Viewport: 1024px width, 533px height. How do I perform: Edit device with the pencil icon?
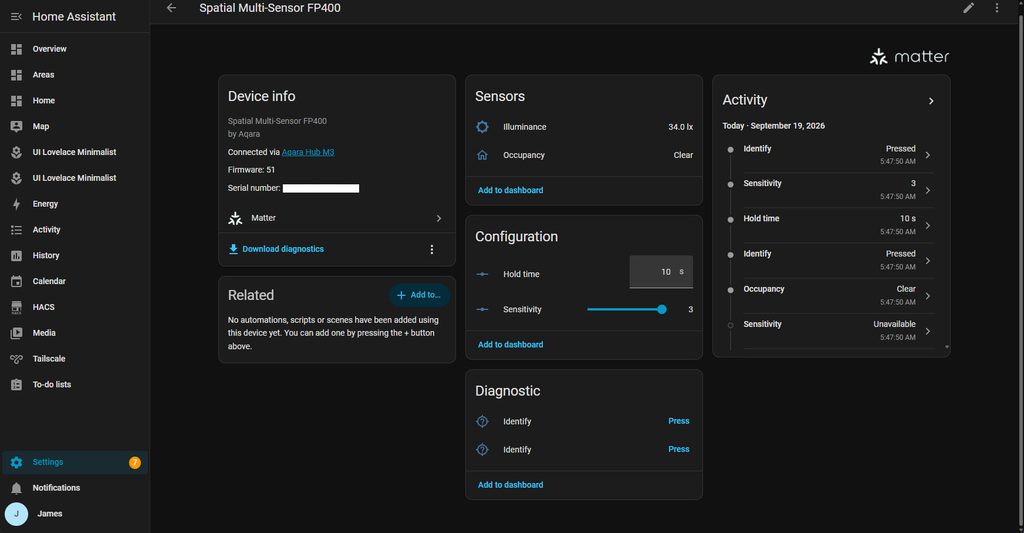click(968, 8)
